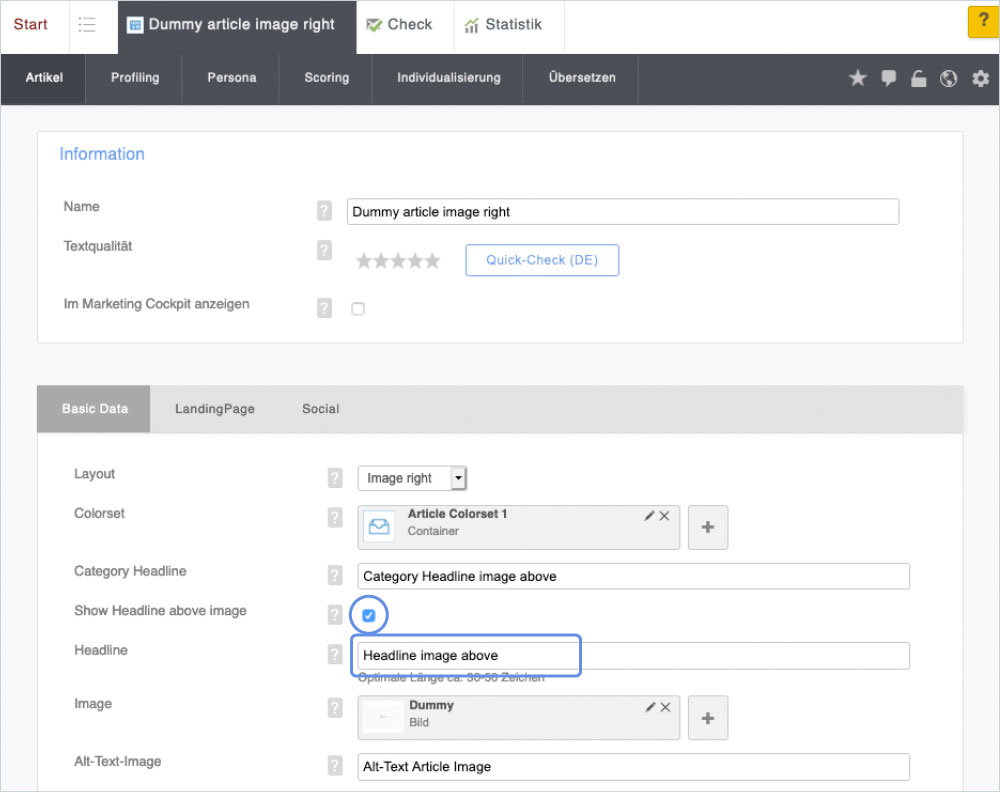The width and height of the screenshot is (1000, 792).
Task: Open the Scoring section
Action: tap(327, 78)
